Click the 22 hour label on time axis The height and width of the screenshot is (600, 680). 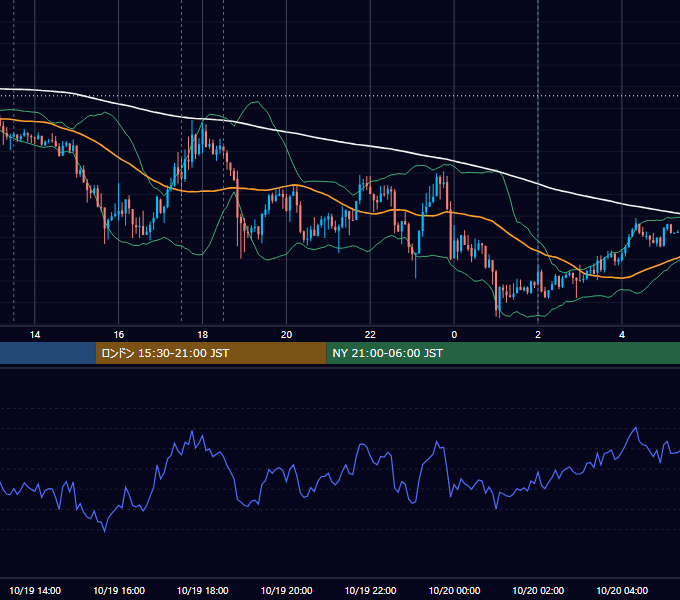pyautogui.click(x=370, y=335)
